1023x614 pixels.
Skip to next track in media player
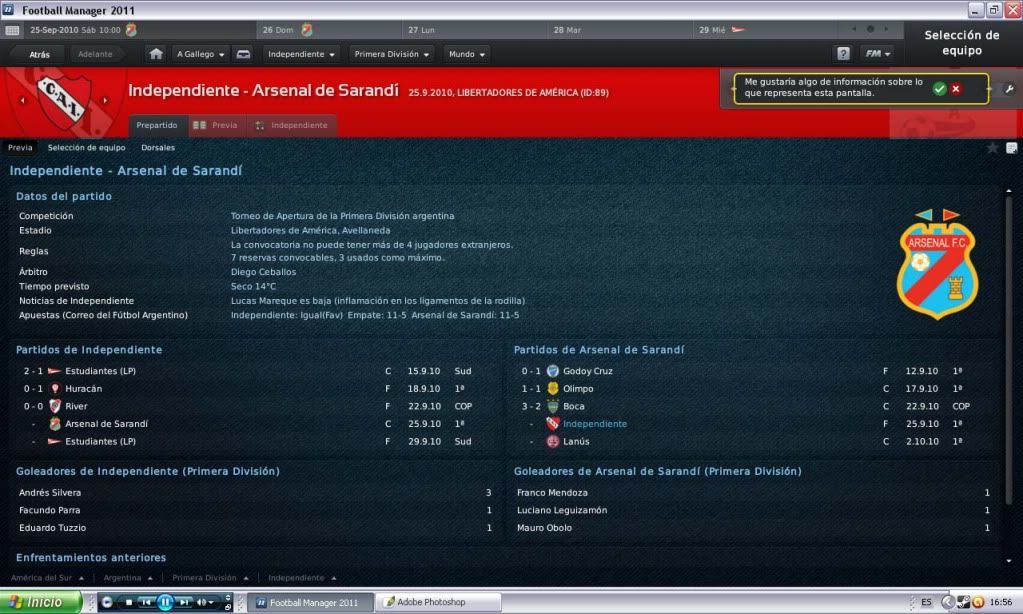pos(184,602)
